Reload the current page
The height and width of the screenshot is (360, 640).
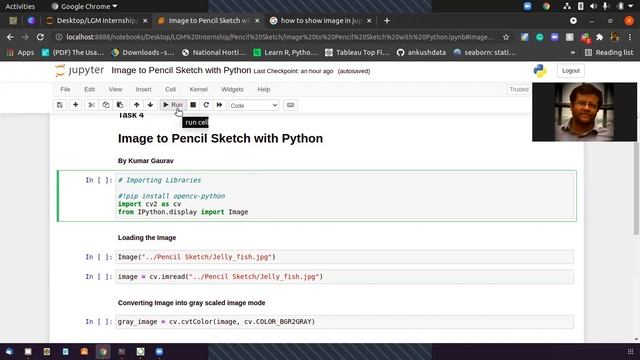pos(40,37)
